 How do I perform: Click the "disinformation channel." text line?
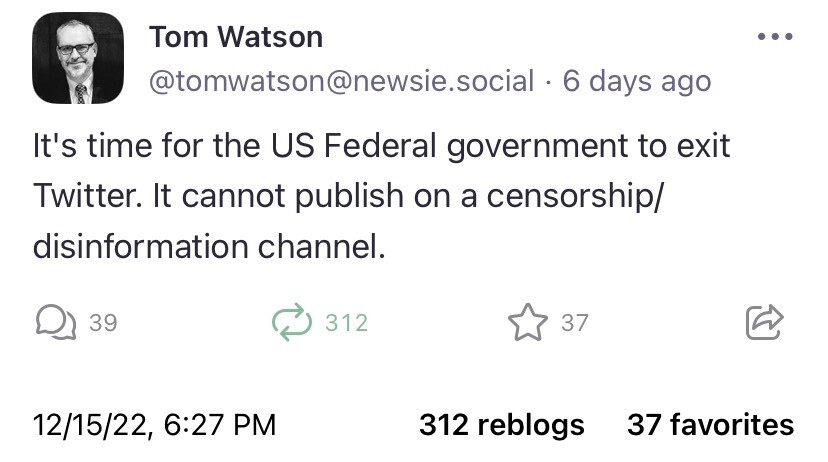[x=209, y=246]
